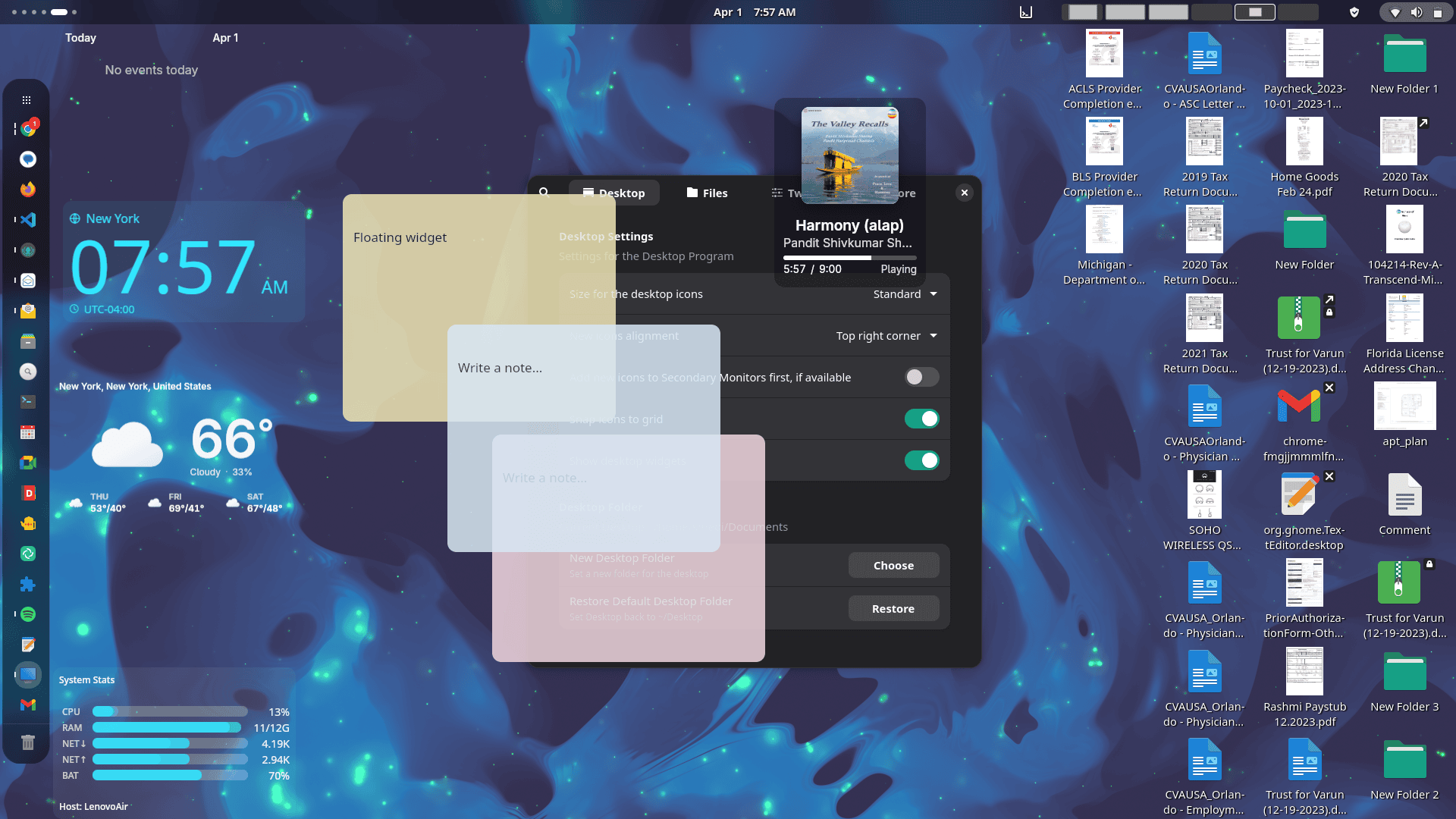Viewport: 1456px width, 819px height.
Task: Click the date and time in top bar
Action: (754, 12)
